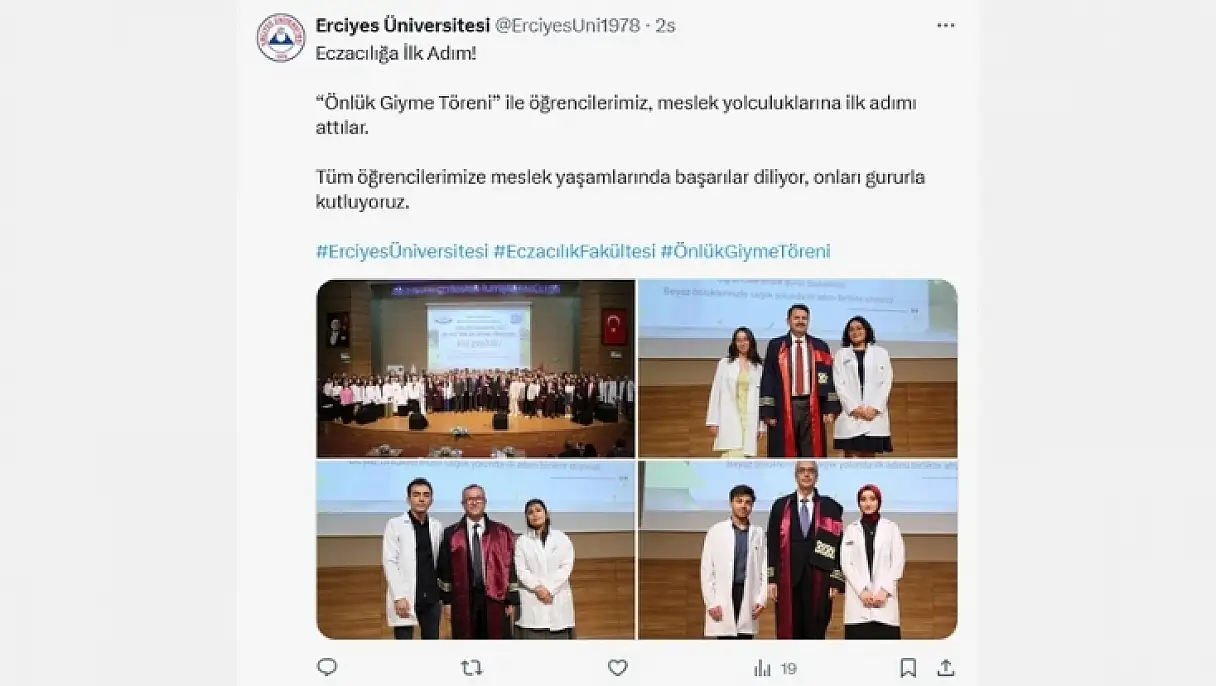Open the bottom-left photo with maroon gown
The width and height of the screenshot is (1216, 686).
(476, 550)
